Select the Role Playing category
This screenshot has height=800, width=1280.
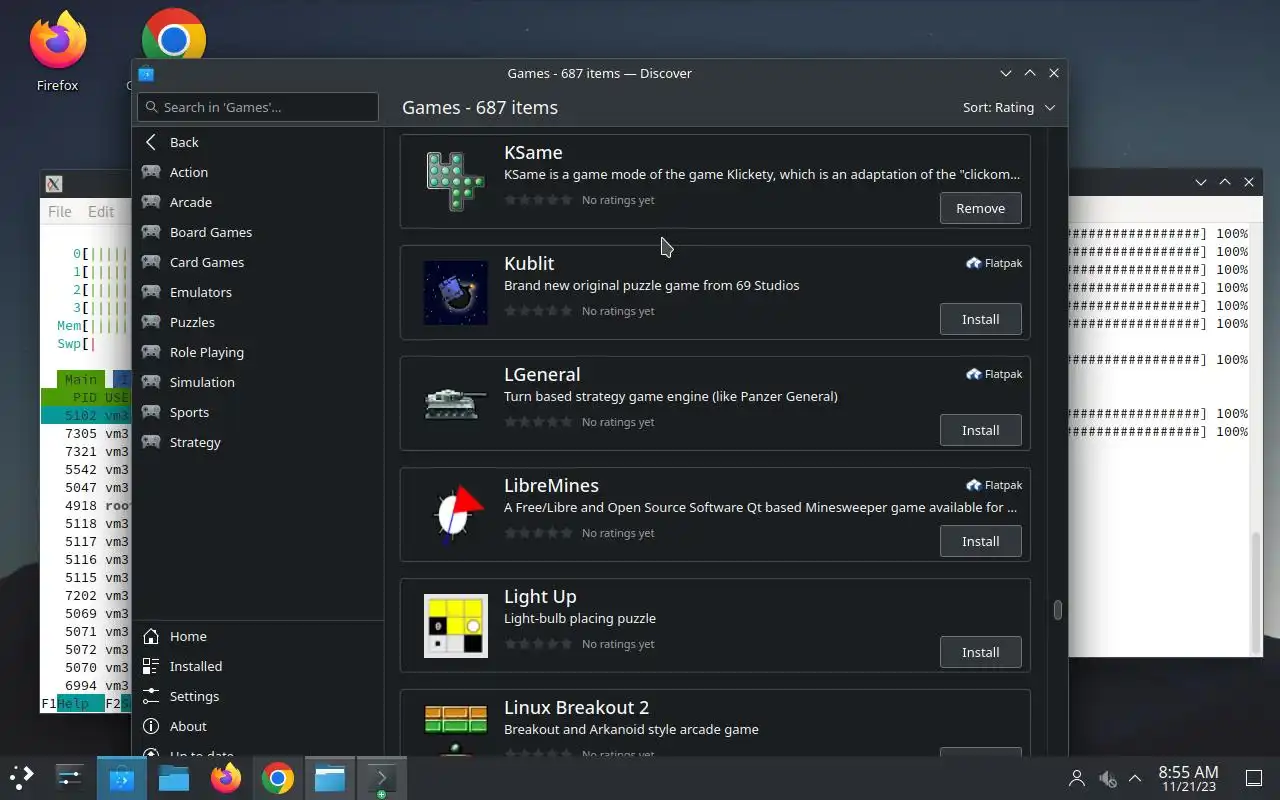coord(257,352)
